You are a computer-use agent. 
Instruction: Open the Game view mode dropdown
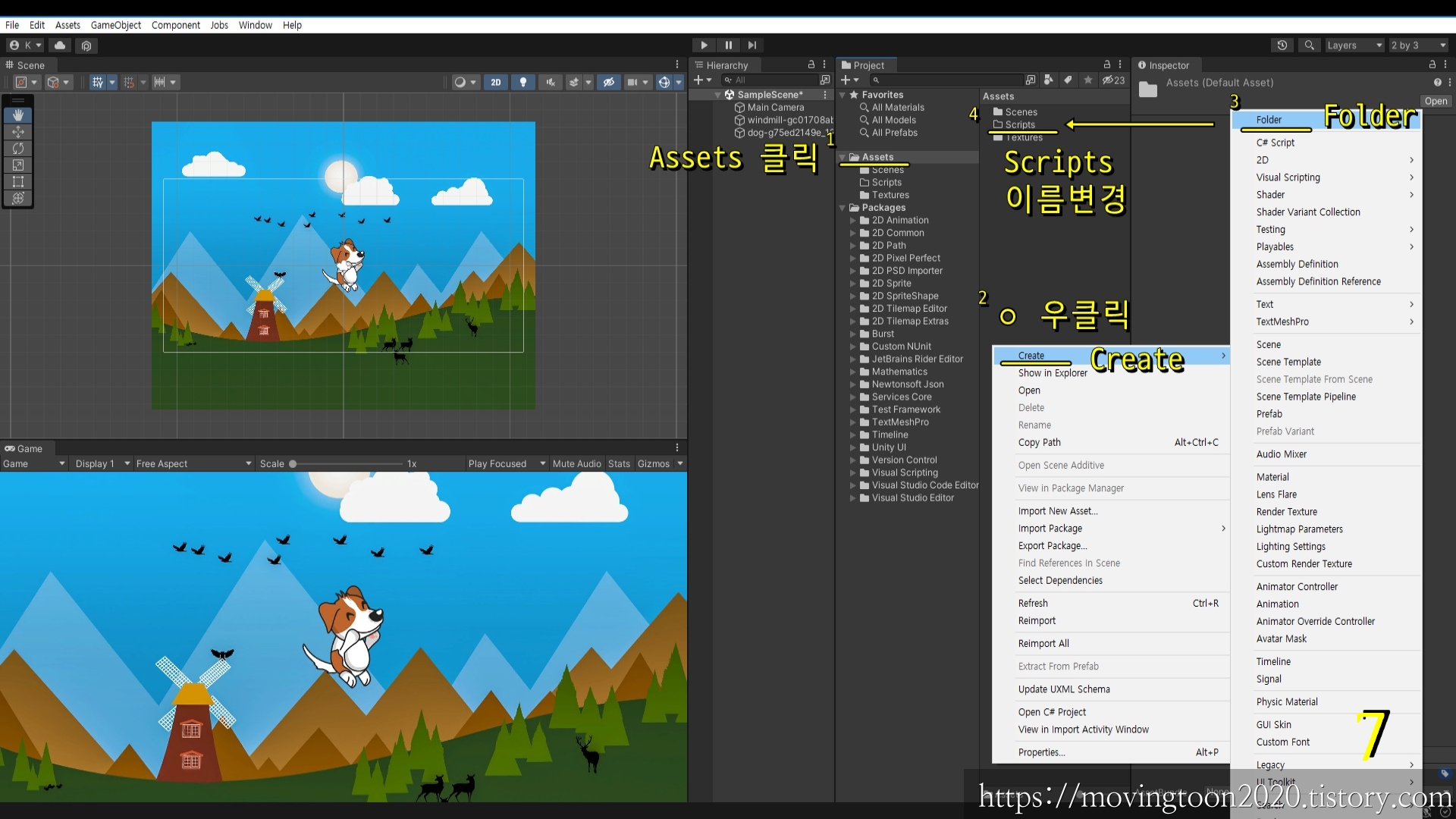pyautogui.click(x=34, y=463)
